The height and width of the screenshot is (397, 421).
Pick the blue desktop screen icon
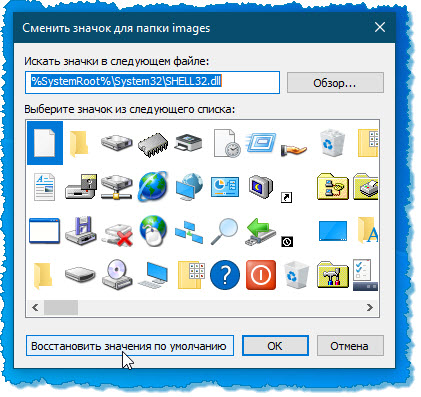333,231
